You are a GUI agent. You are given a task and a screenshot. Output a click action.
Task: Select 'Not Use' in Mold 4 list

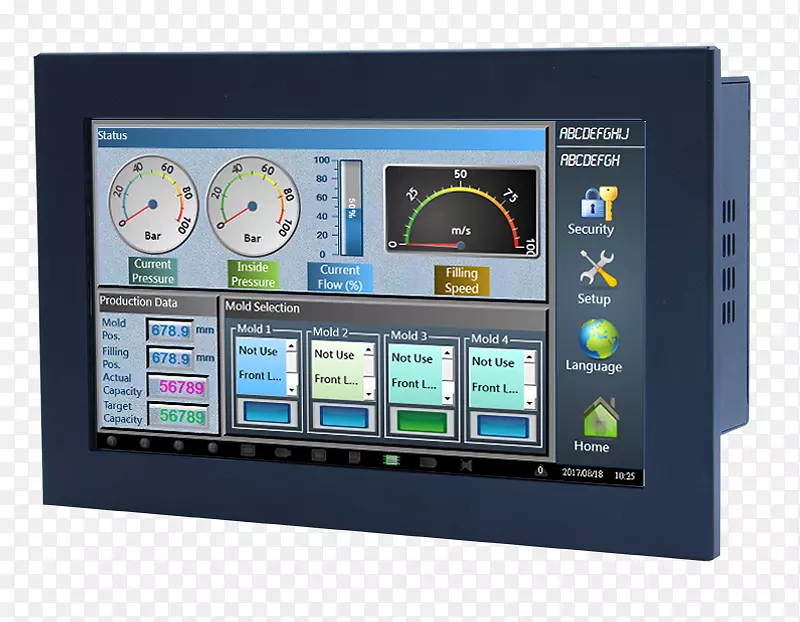point(493,362)
